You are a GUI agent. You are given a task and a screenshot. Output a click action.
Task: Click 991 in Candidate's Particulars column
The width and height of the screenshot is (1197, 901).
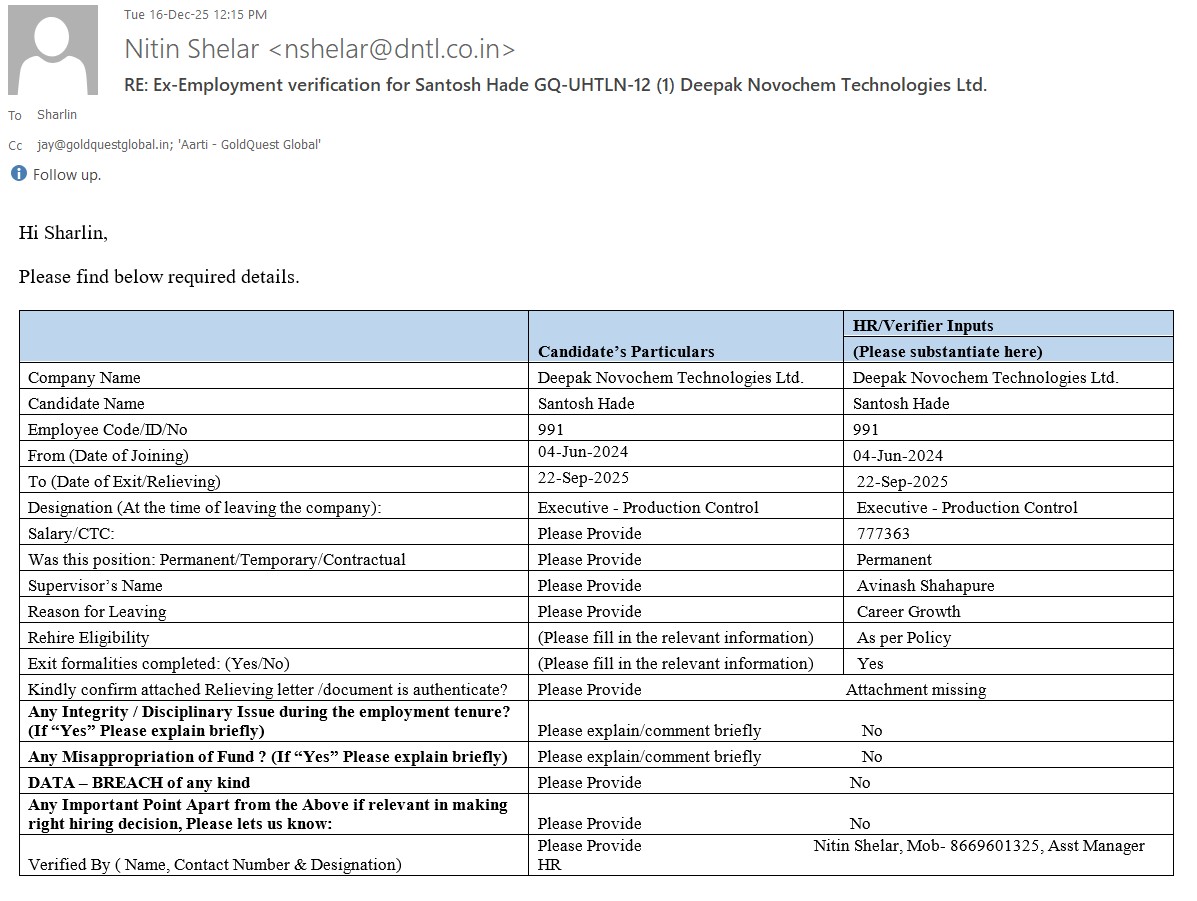(550, 429)
